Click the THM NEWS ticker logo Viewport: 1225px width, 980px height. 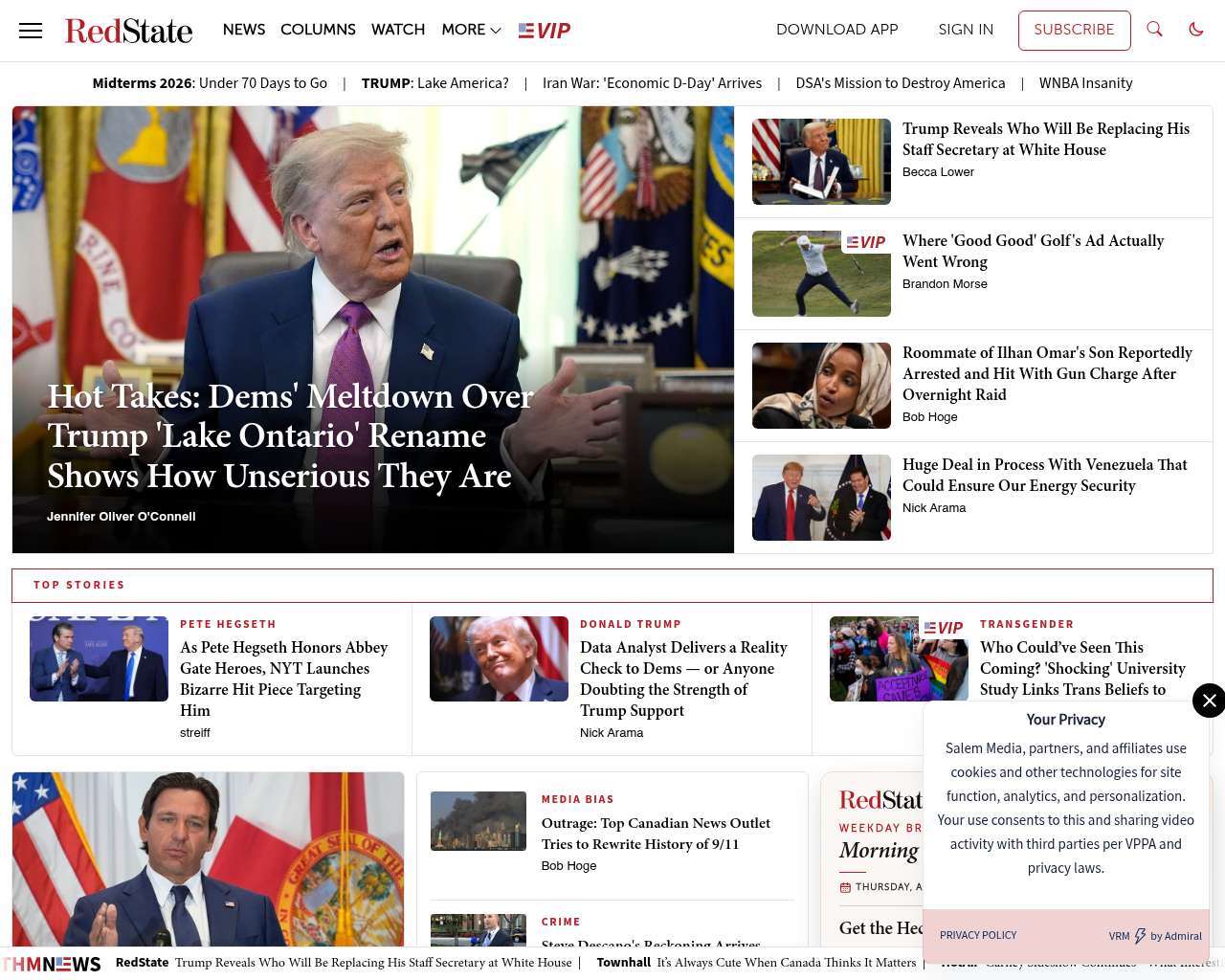click(52, 963)
